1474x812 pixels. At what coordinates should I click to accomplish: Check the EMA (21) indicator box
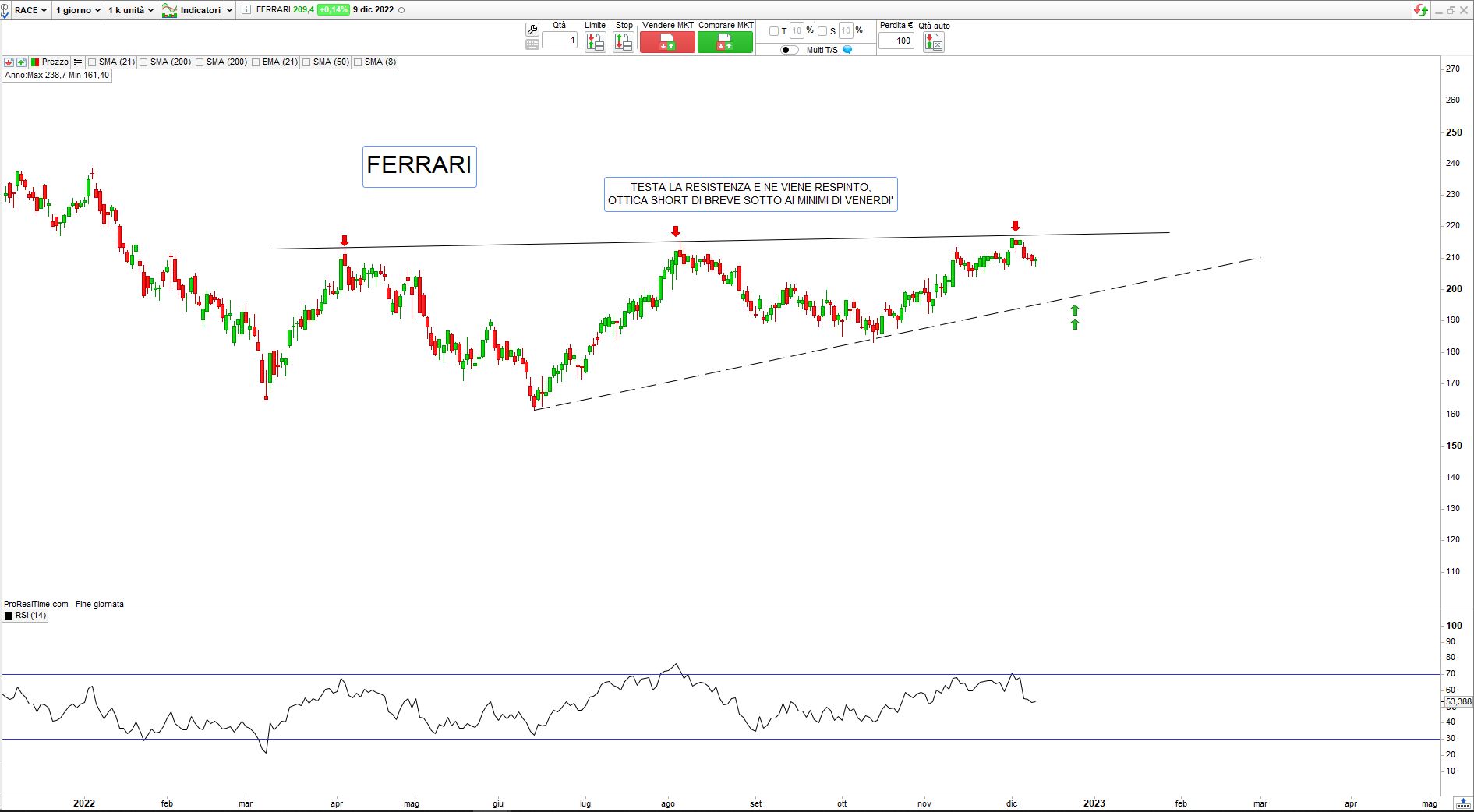point(256,62)
